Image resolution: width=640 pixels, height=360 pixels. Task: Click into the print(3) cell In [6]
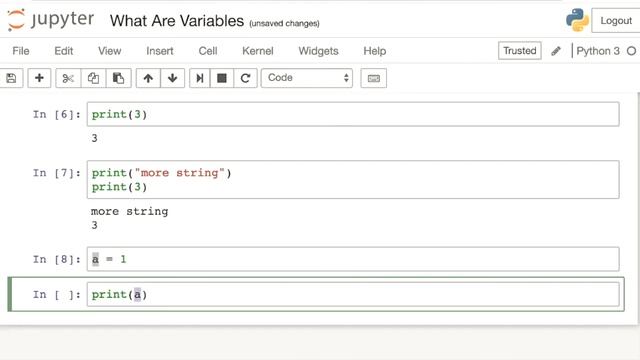pyautogui.click(x=353, y=114)
